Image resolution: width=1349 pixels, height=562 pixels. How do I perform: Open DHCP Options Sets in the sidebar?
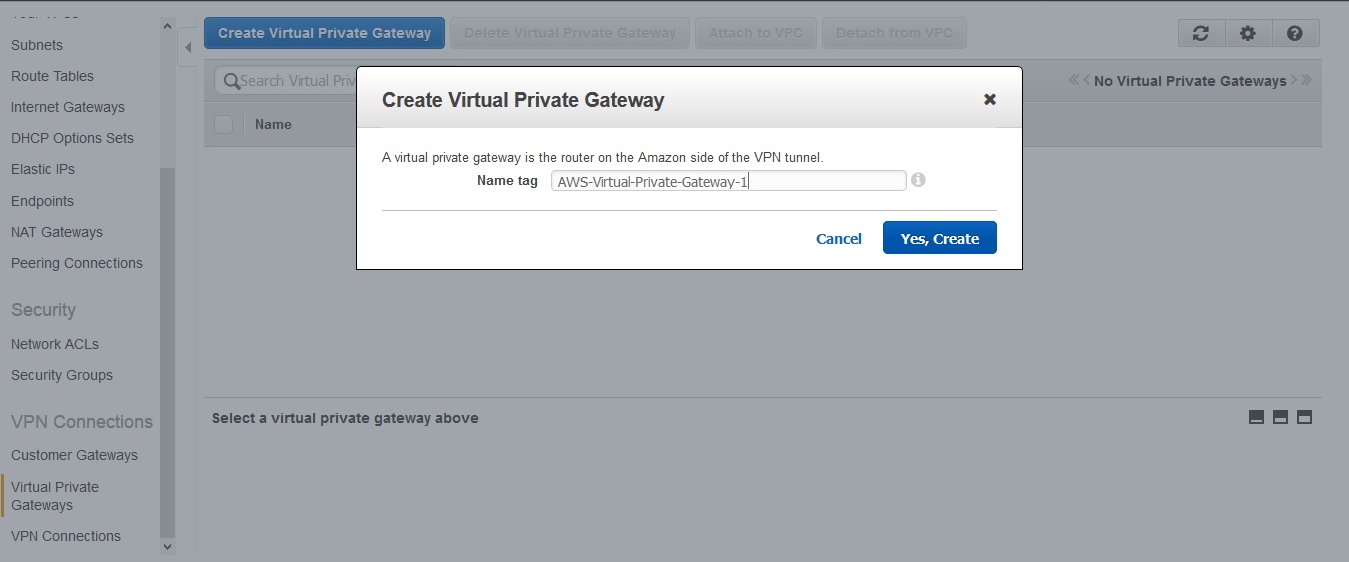(x=72, y=138)
